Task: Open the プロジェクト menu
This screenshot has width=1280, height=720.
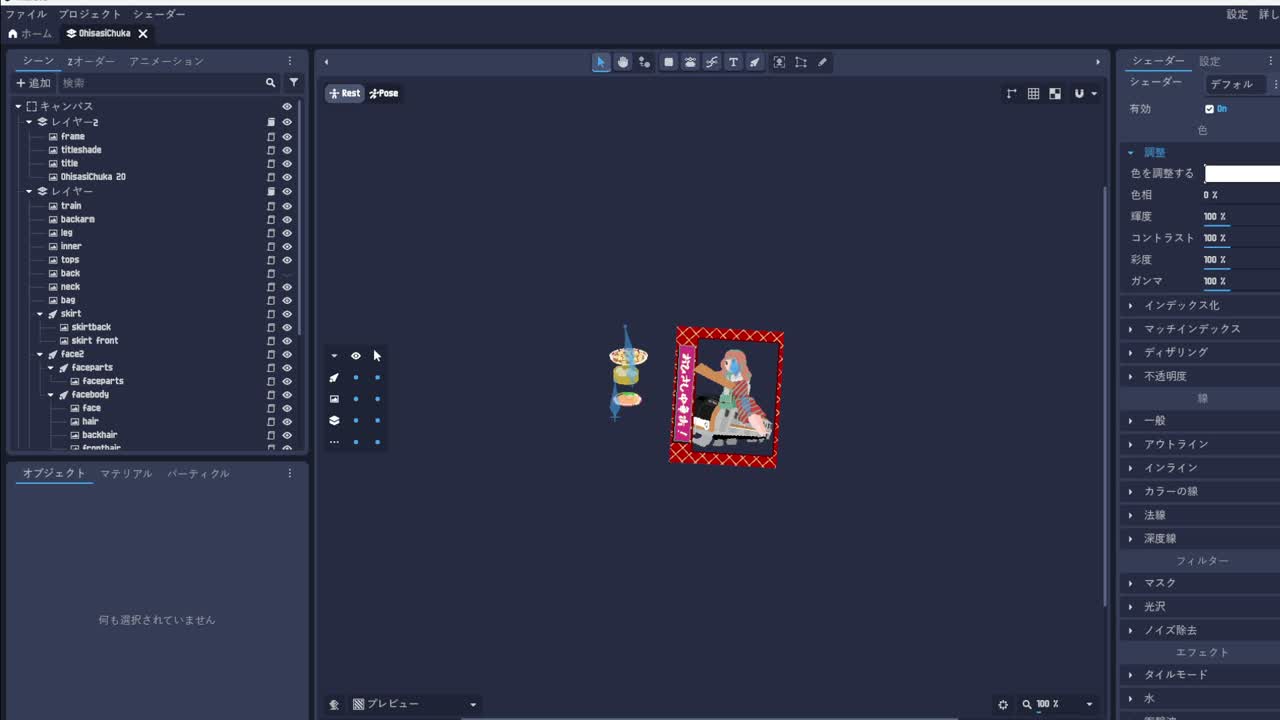Action: pyautogui.click(x=89, y=14)
